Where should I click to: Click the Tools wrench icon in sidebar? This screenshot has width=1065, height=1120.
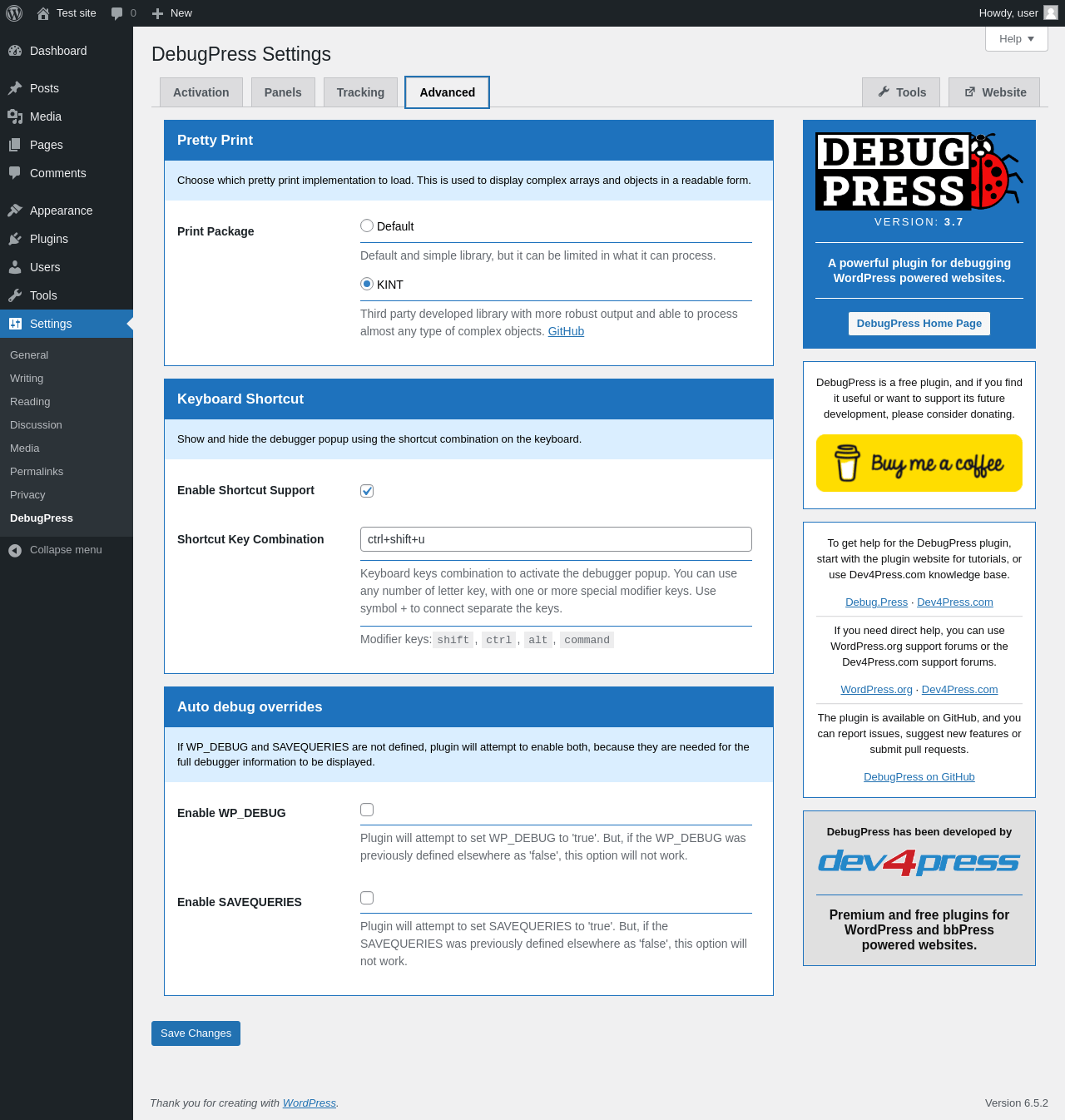coord(15,295)
